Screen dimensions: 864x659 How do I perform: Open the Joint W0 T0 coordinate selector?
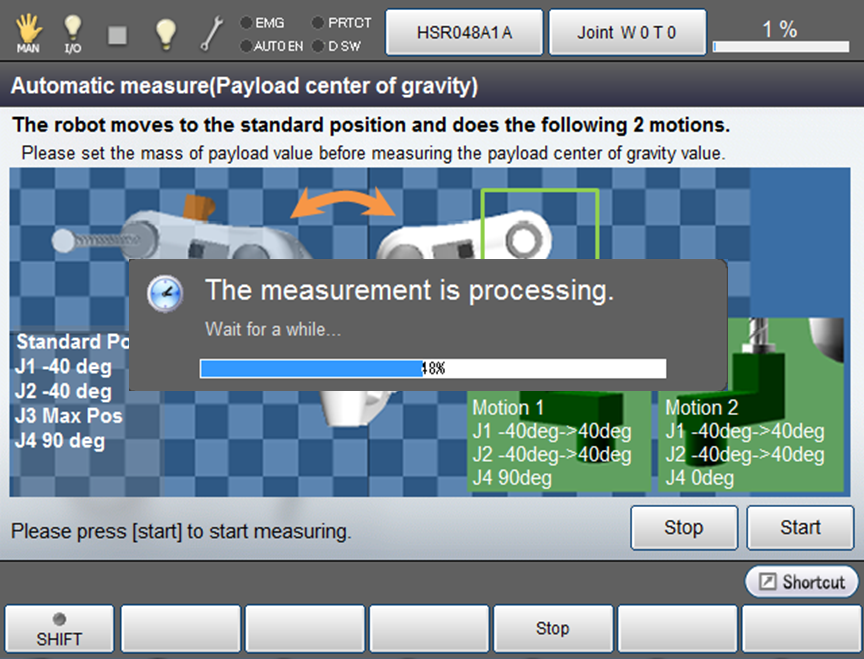627,33
